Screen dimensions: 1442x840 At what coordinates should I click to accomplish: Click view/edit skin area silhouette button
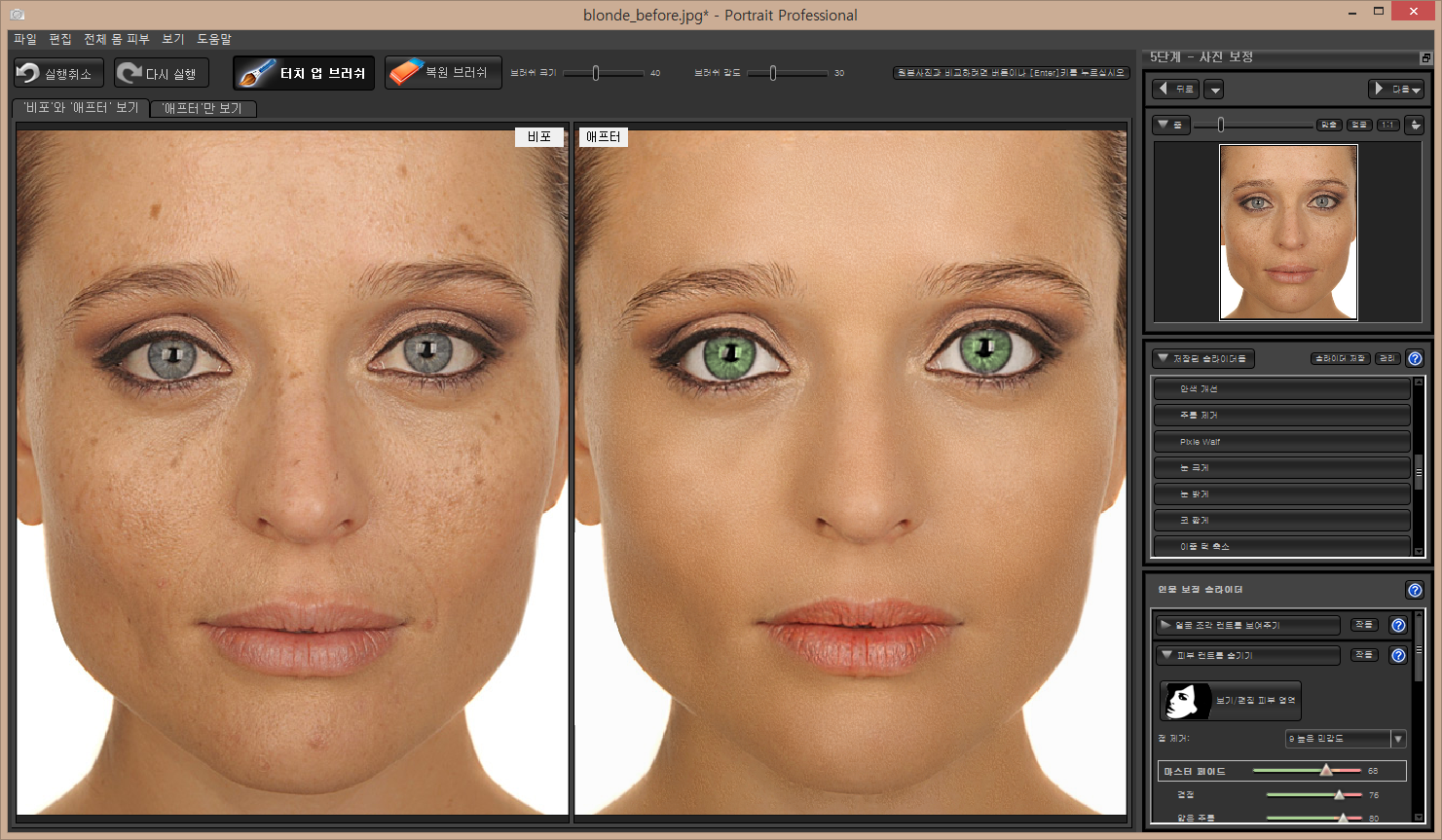click(1231, 701)
